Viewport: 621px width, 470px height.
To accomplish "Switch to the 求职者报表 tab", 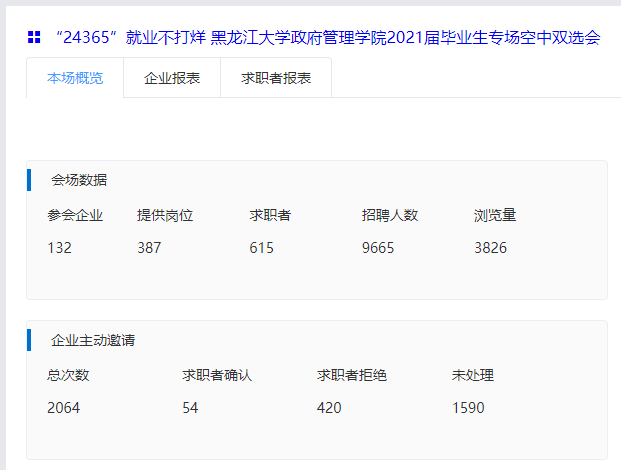I will click(x=276, y=78).
